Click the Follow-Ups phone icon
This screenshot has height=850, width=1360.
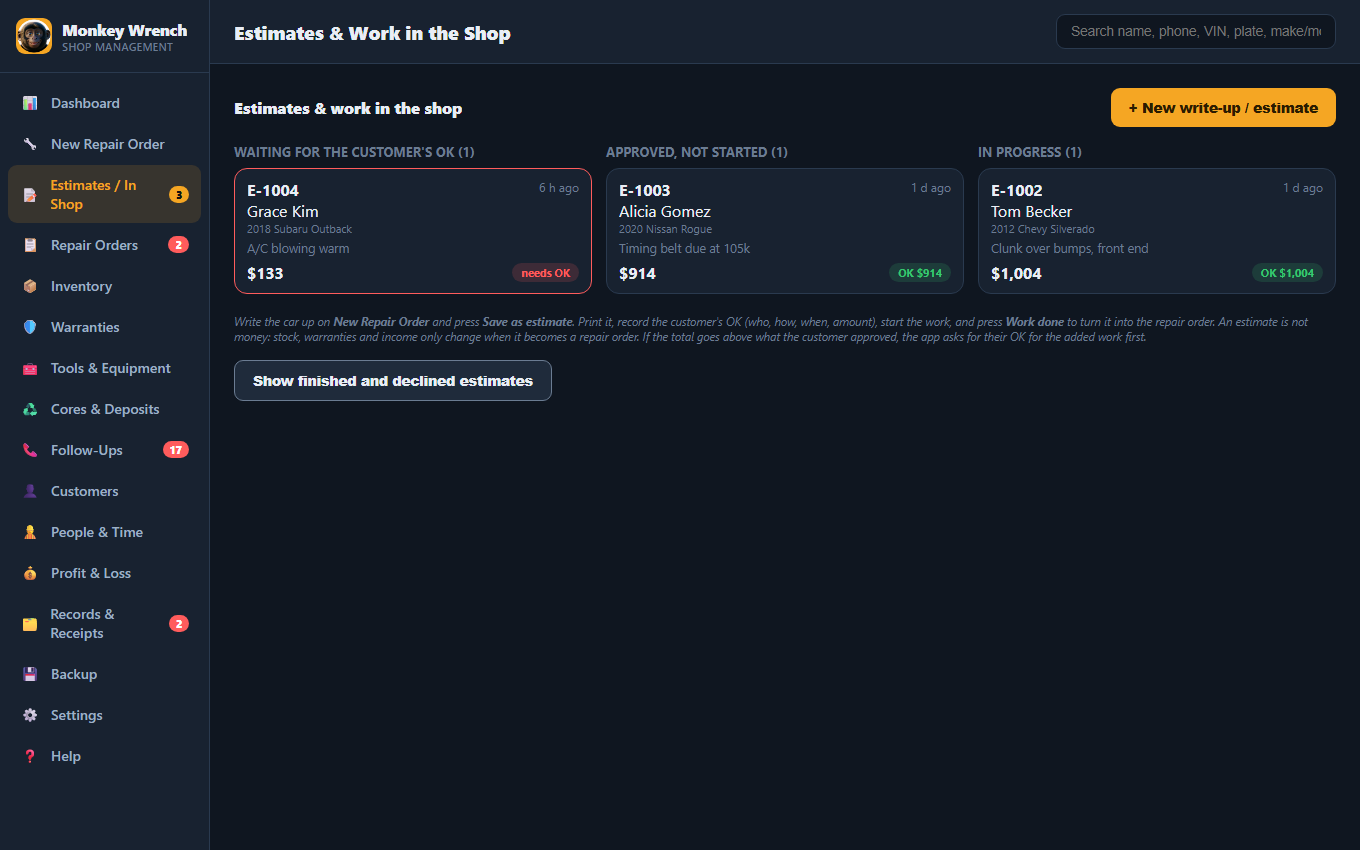[30, 450]
